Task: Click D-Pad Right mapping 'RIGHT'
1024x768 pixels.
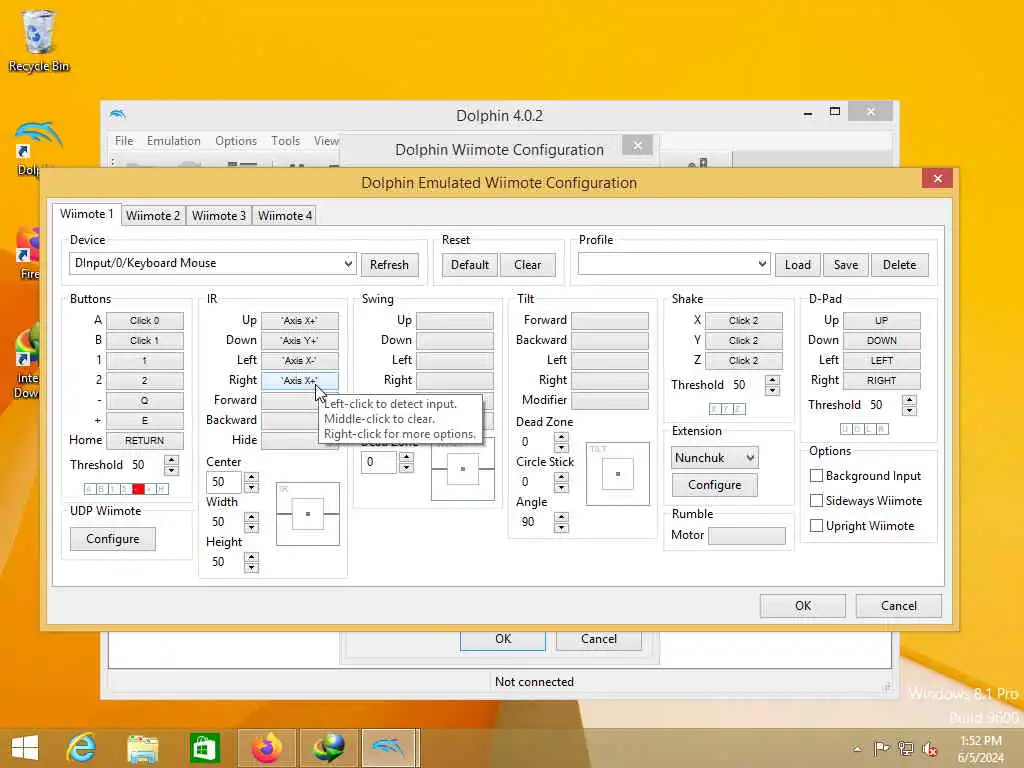Action: tap(882, 380)
